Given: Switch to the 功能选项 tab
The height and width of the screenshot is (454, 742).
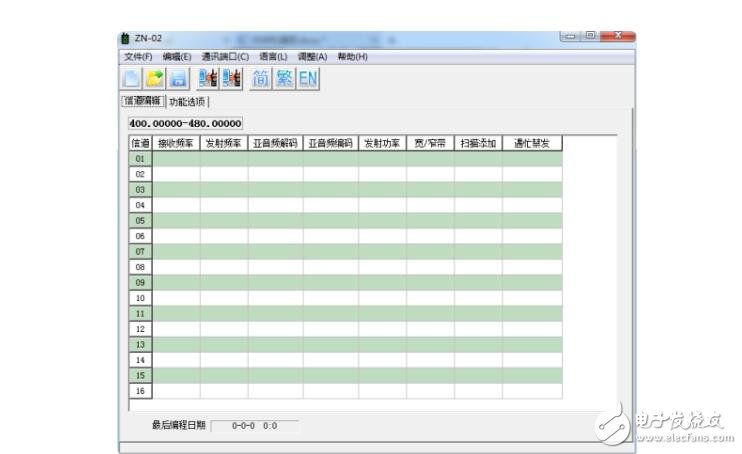Looking at the screenshot, I should click(188, 101).
